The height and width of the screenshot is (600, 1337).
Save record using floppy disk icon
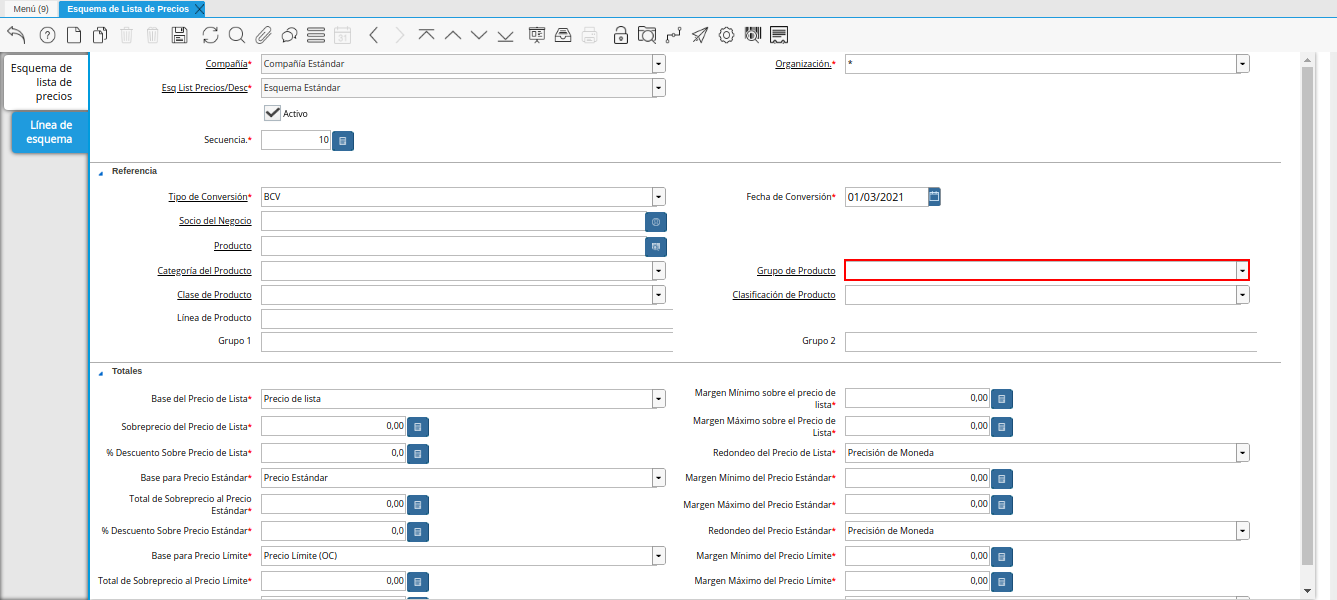coord(180,35)
